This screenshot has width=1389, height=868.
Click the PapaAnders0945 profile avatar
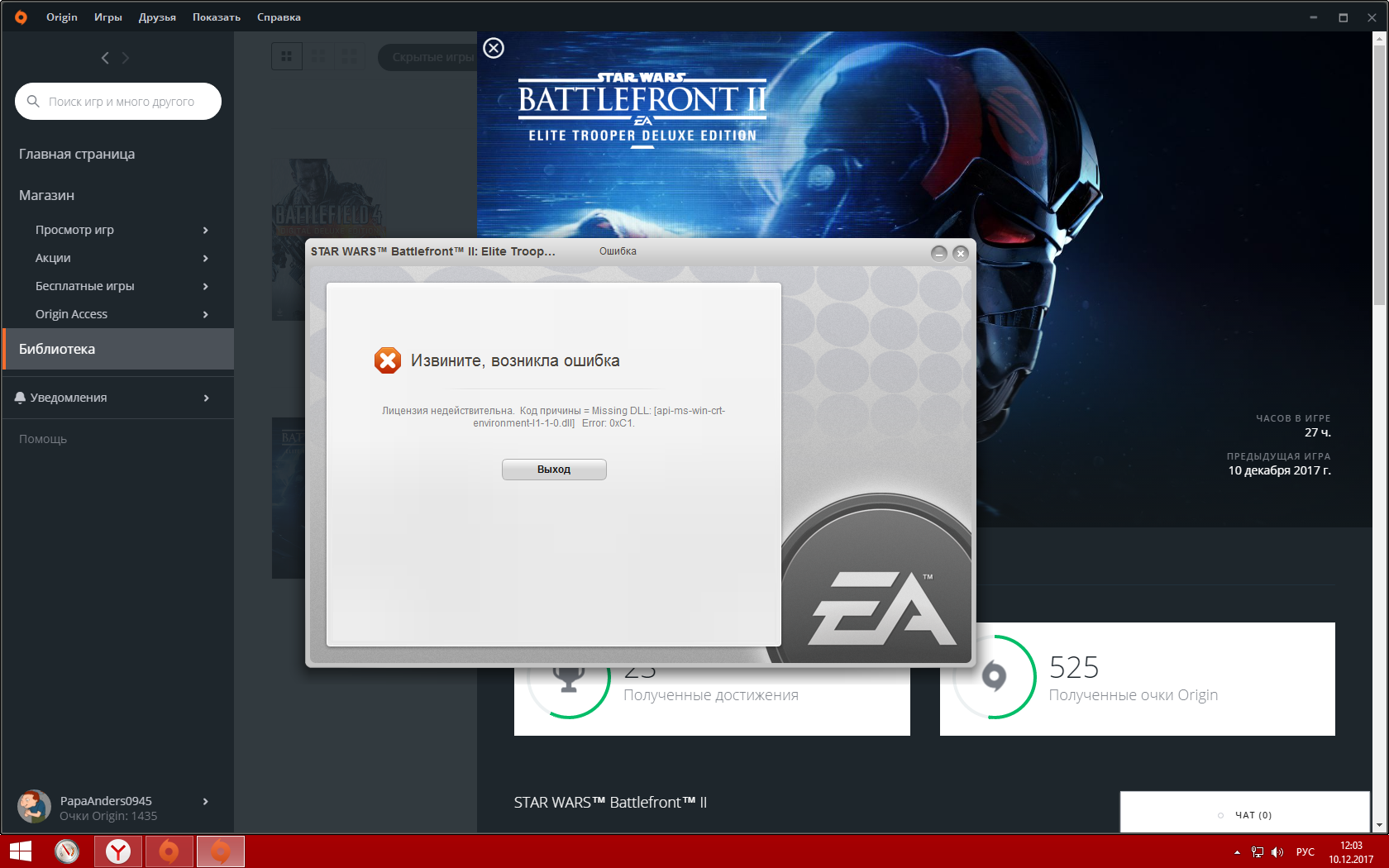click(35, 807)
